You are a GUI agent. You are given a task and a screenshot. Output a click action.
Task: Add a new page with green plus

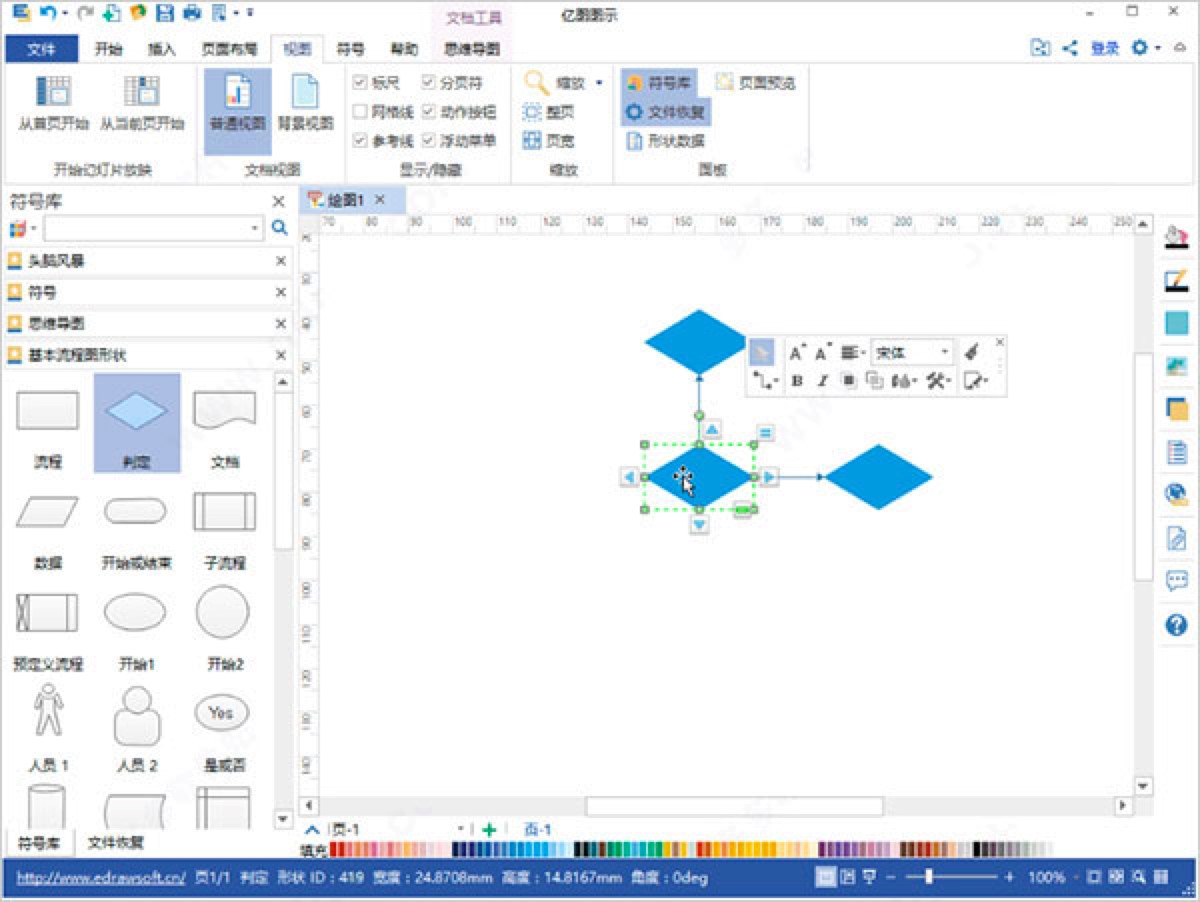(489, 829)
